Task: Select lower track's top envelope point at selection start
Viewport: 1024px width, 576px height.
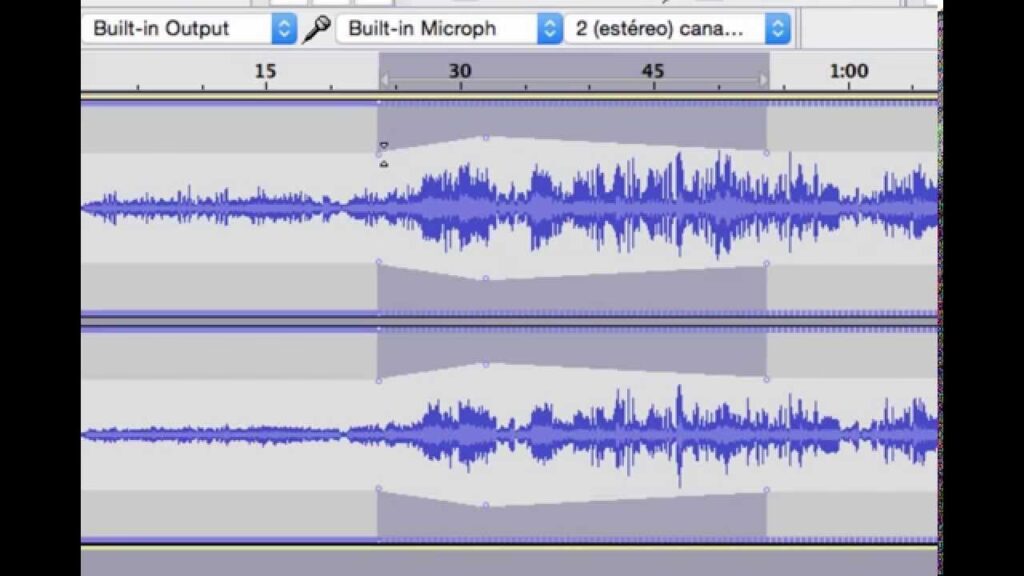Action: [x=379, y=381]
